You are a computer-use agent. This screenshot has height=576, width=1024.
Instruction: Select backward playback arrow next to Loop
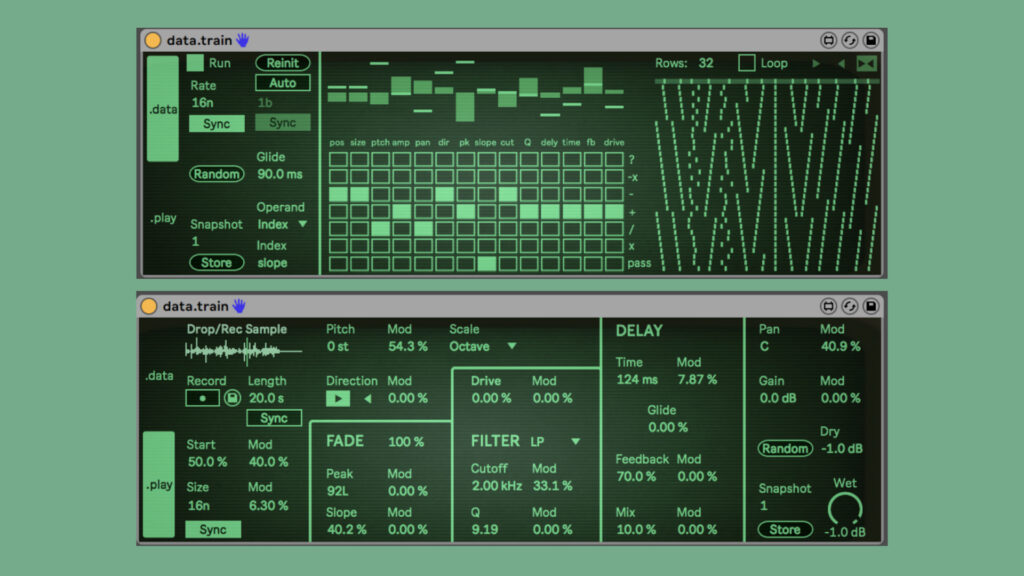click(x=840, y=63)
